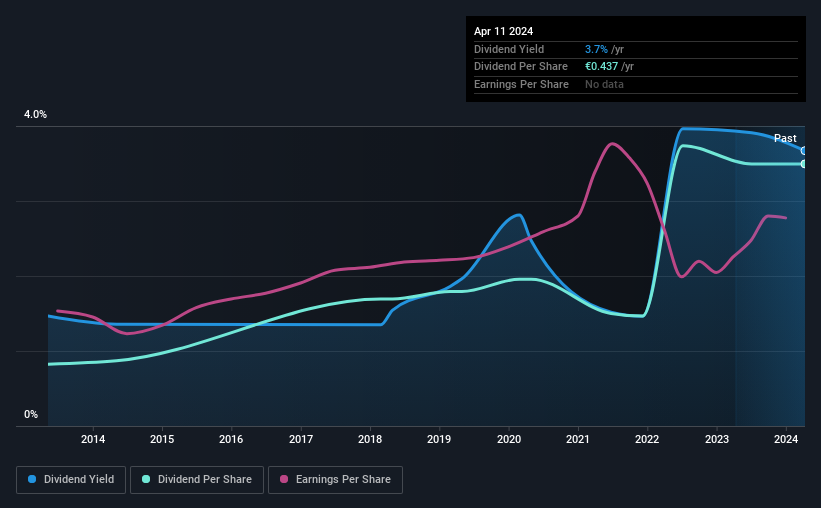Viewport: 821px width, 508px height.
Task: Select the 2022 label on the x-axis
Action: point(647,439)
